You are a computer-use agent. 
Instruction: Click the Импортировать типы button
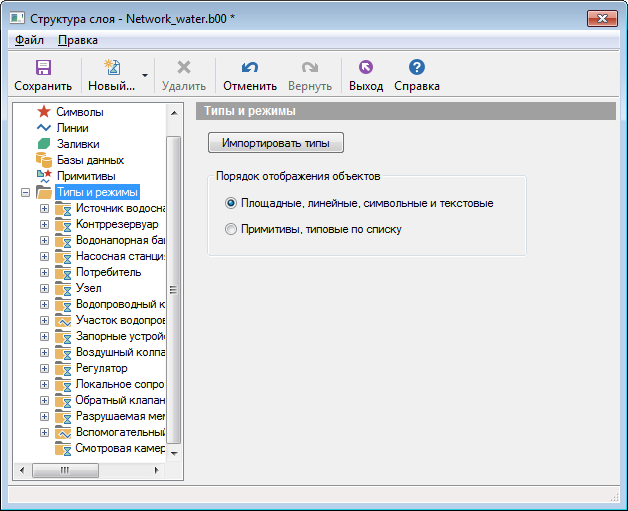(x=276, y=143)
